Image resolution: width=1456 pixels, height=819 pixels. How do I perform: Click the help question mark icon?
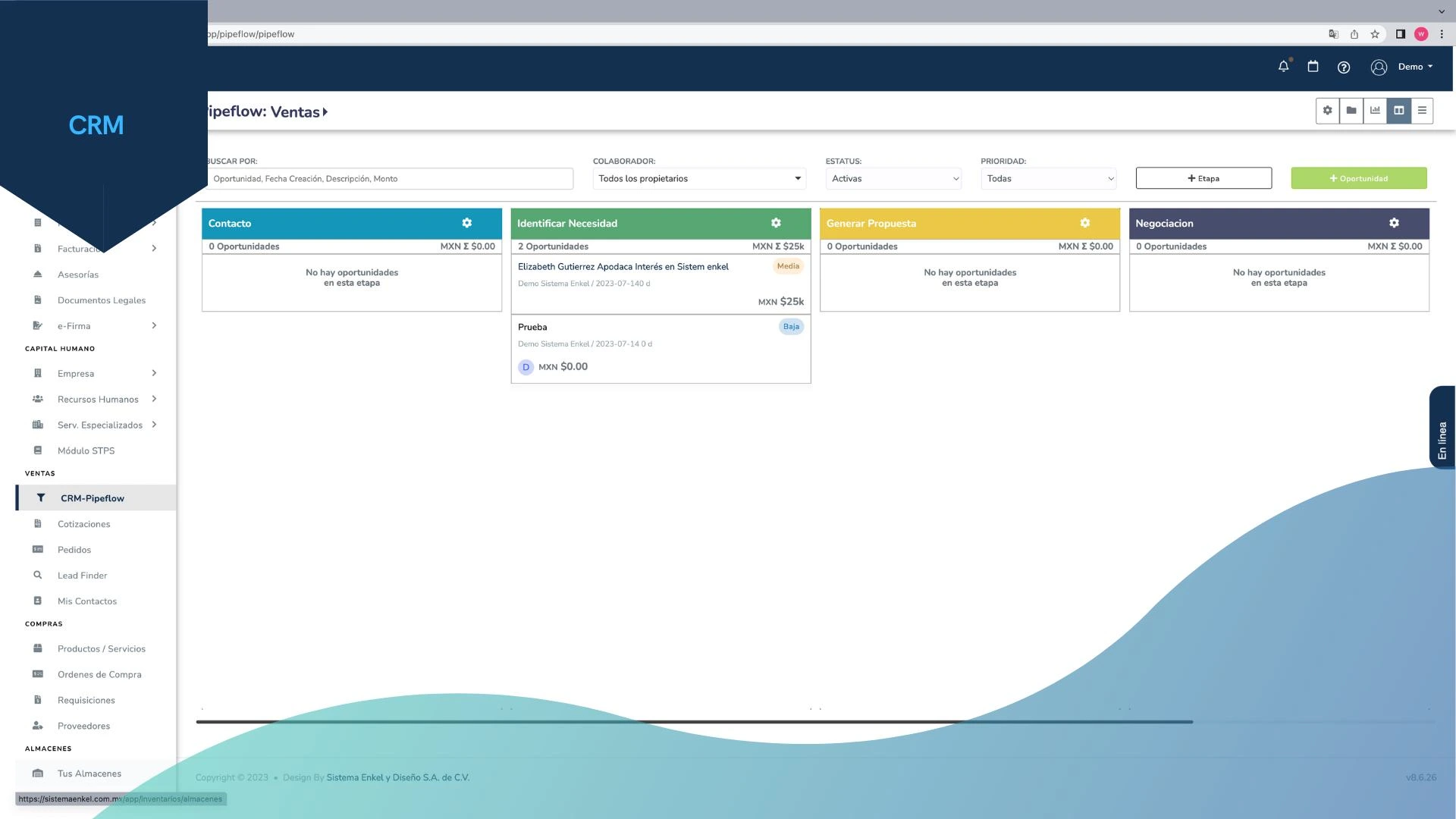click(x=1344, y=67)
